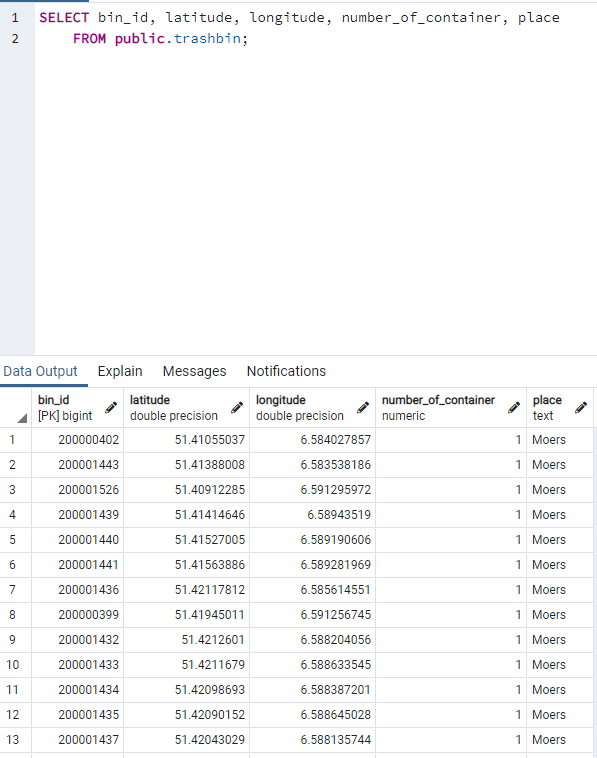
Task: Switch to the Explain tab
Action: (120, 371)
